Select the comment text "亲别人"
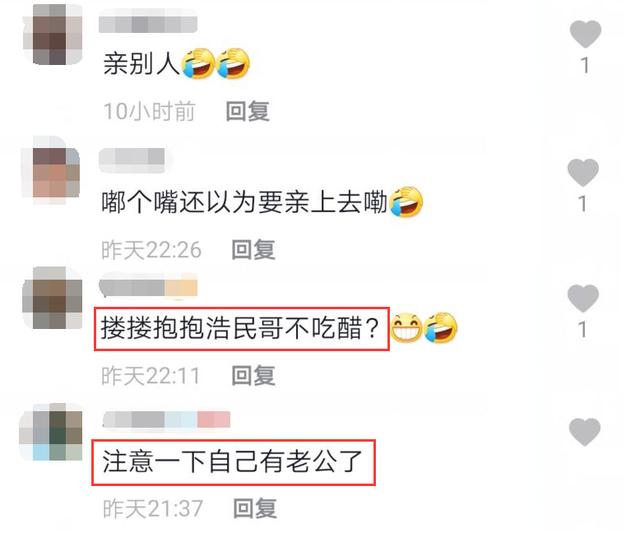This screenshot has height=542, width=640. coord(141,64)
